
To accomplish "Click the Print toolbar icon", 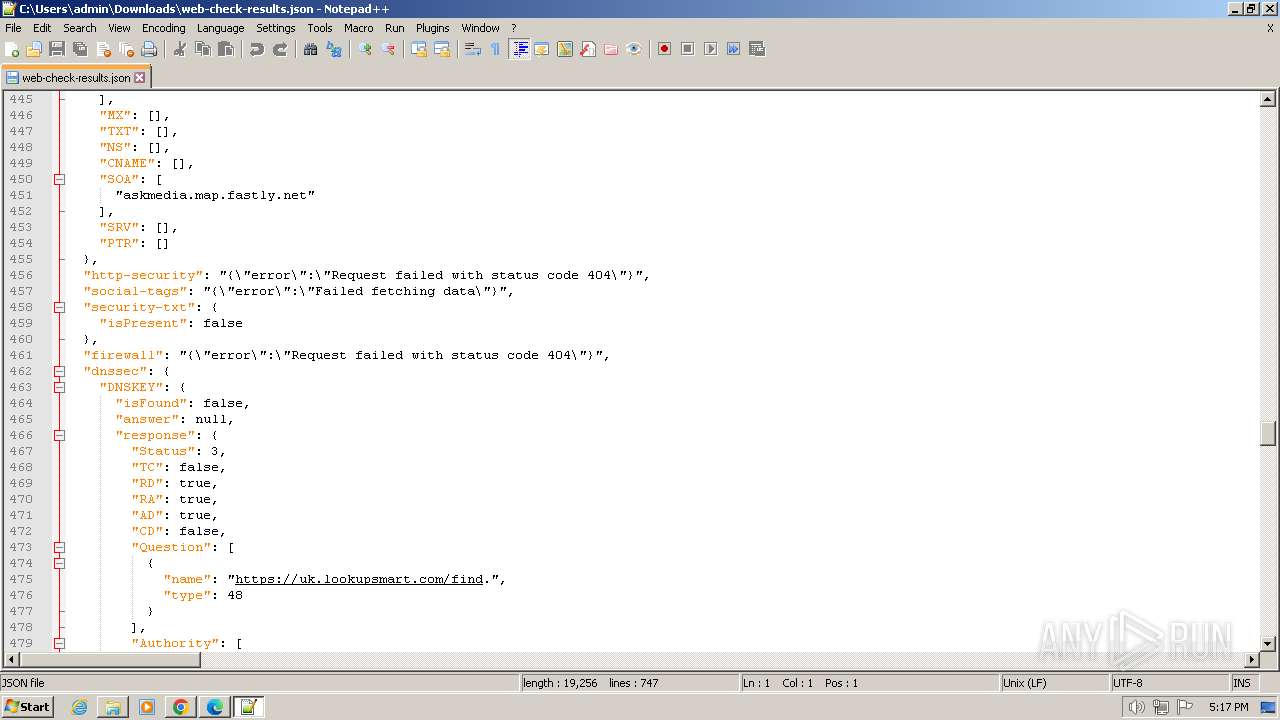I will [x=149, y=49].
